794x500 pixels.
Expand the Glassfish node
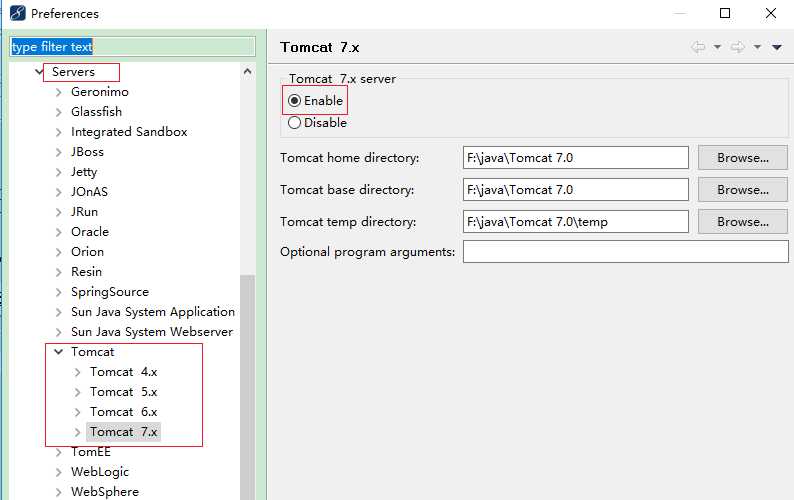coord(59,112)
